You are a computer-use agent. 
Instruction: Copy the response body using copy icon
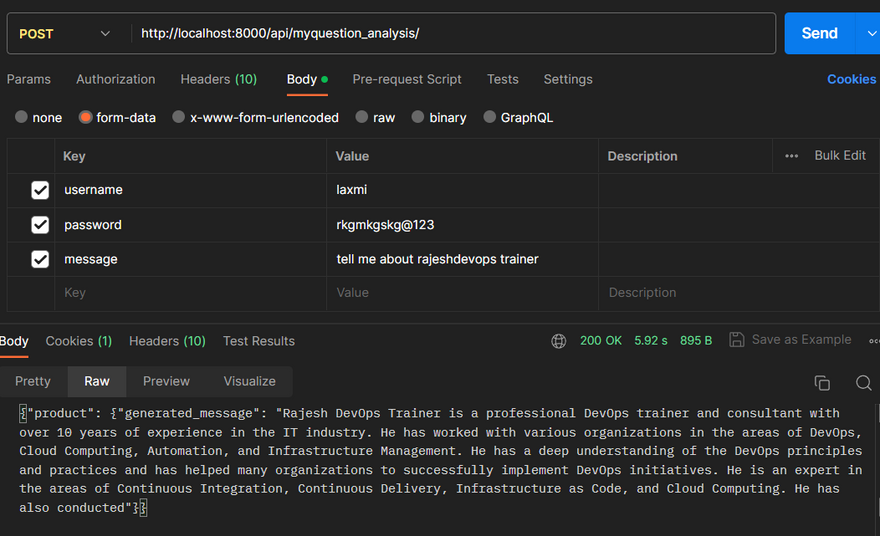click(822, 382)
